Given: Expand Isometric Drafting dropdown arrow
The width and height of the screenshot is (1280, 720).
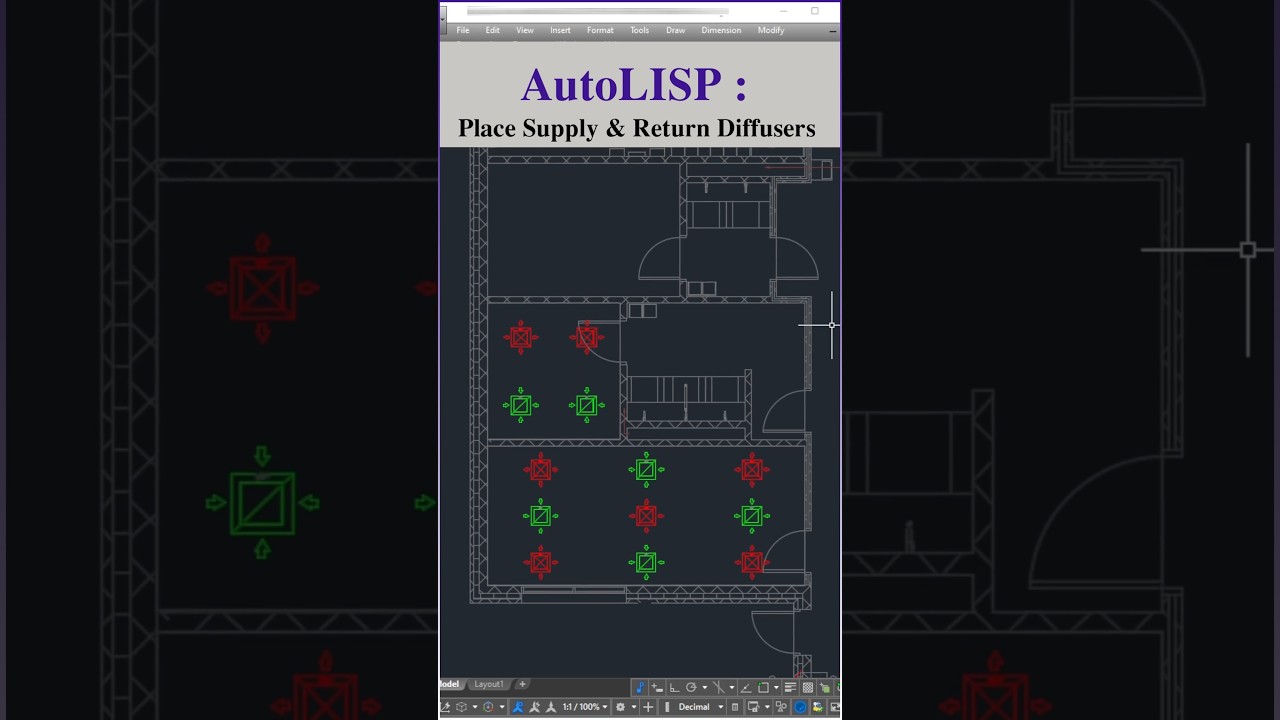Looking at the screenshot, I should (x=732, y=688).
